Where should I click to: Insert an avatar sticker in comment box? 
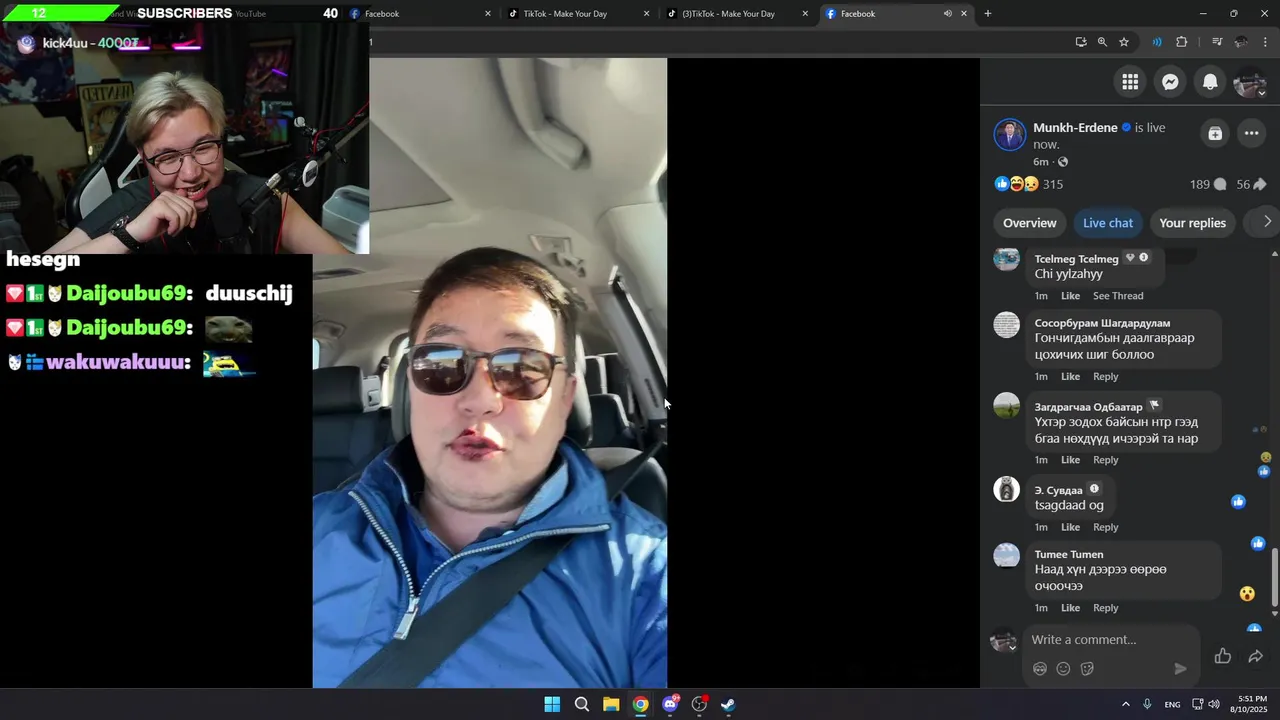1040,669
